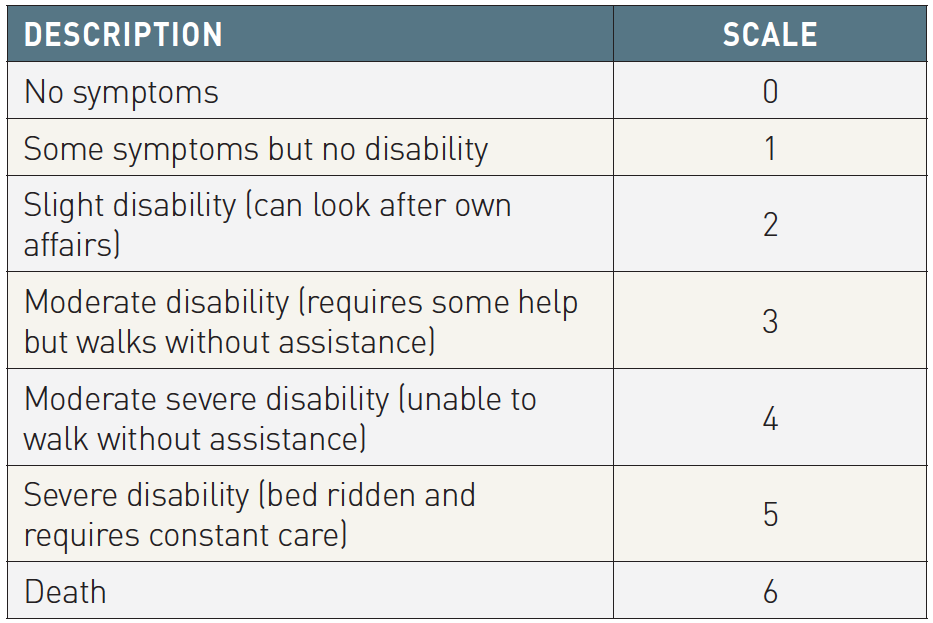Screen dimensions: 933x623
Task: Click the text 'but walks without assistance'
Action: tap(226, 343)
